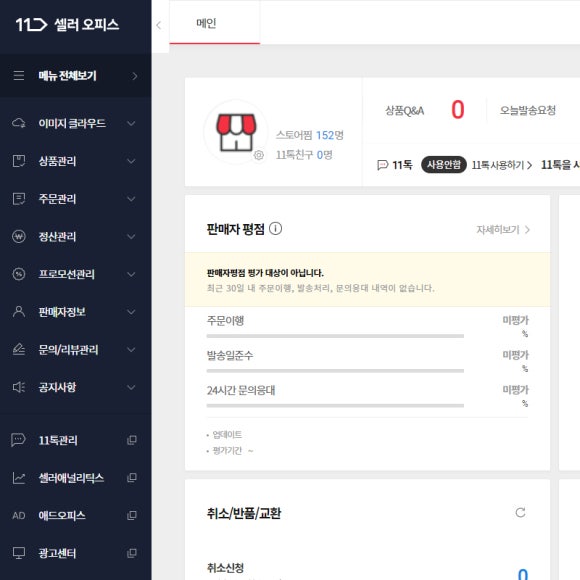Screen dimensions: 580x580
Task: Click the 11톡 speech bubble icon
Action: 382,165
